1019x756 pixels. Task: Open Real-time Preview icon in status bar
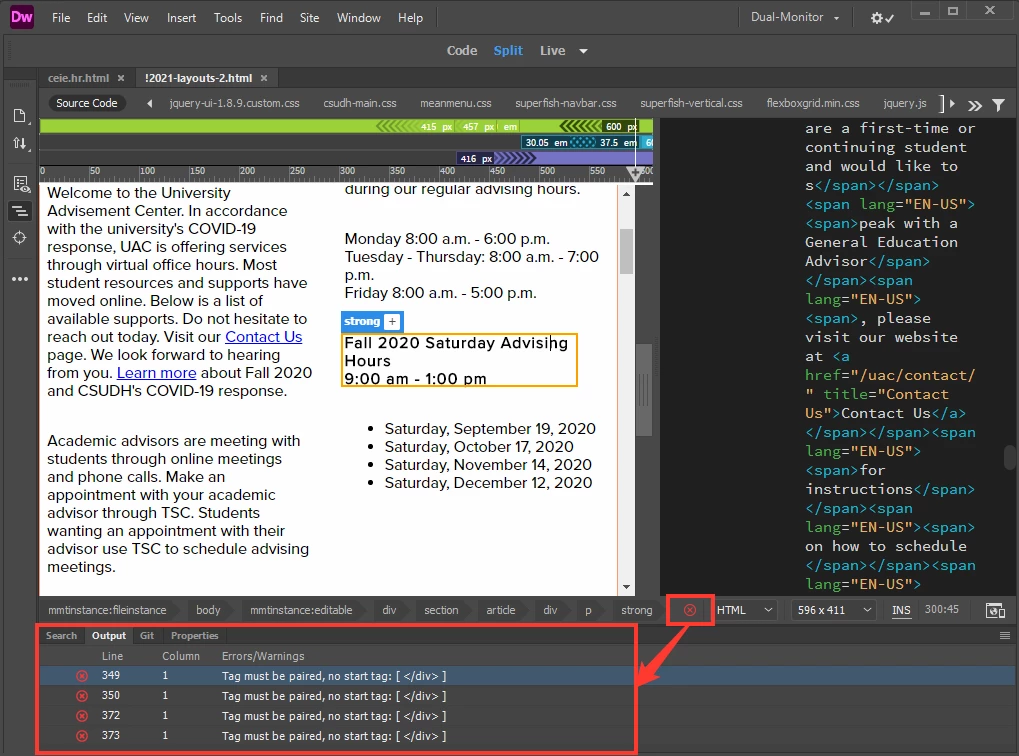pos(995,610)
